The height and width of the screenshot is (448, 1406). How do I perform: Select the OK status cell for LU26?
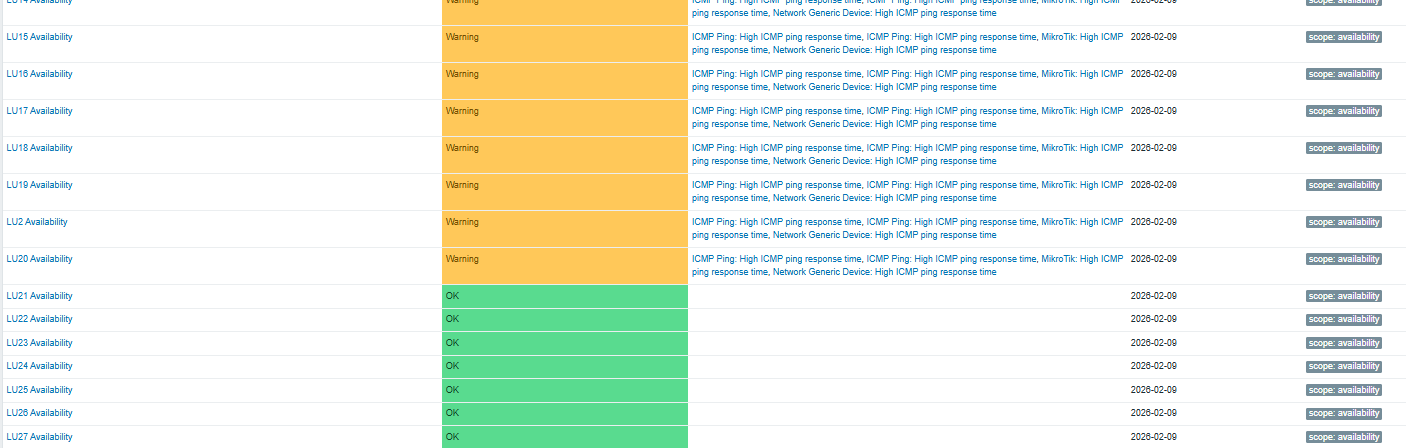point(565,414)
